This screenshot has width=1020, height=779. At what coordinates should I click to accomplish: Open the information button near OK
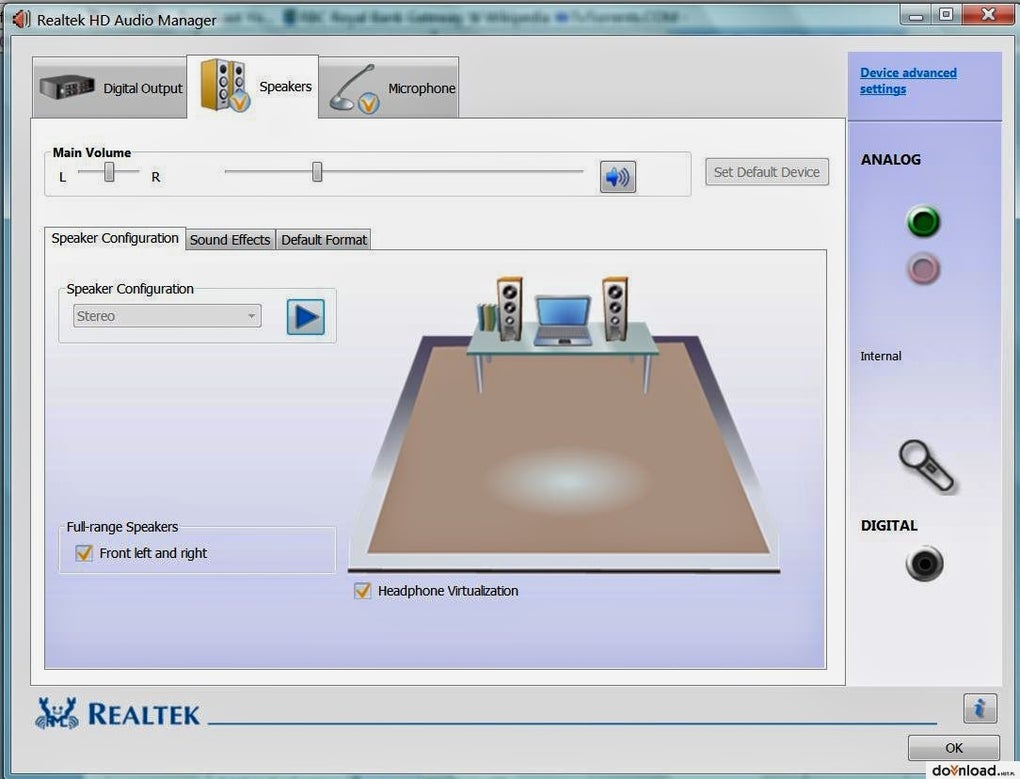point(980,707)
